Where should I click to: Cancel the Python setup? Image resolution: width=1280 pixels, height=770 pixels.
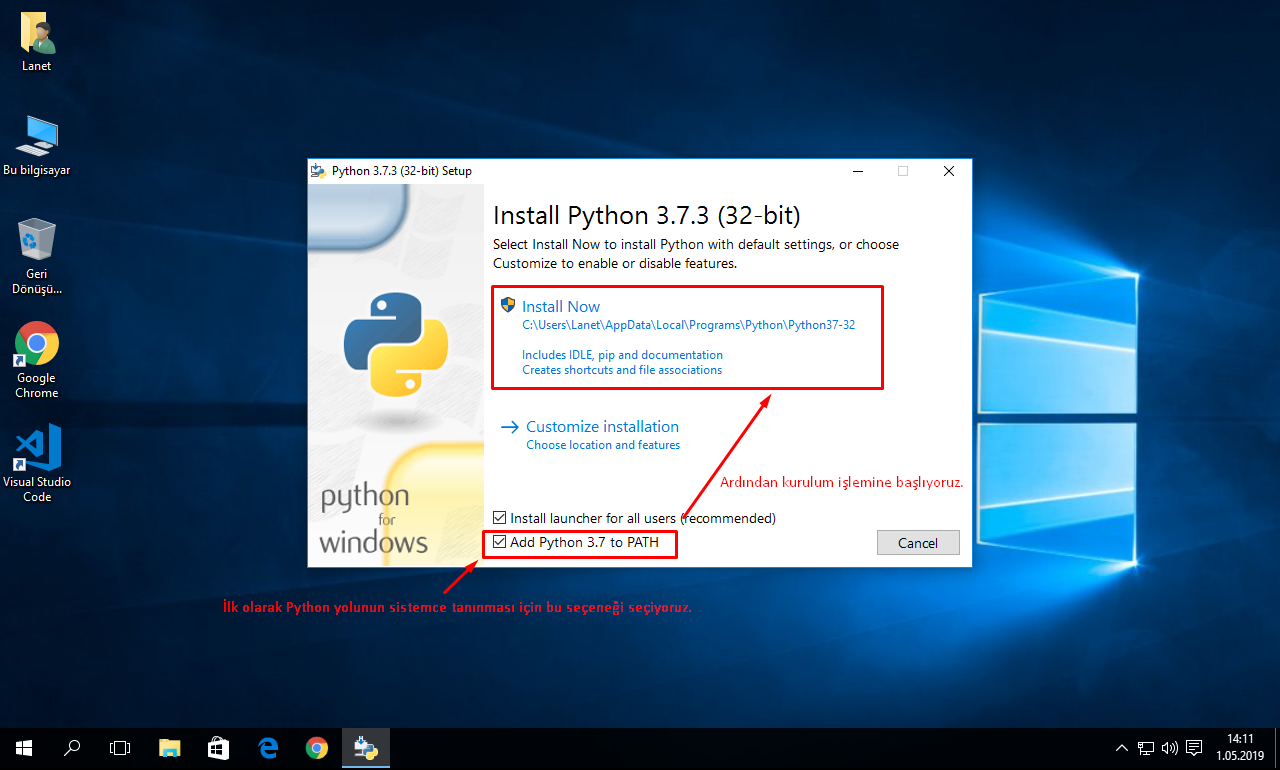coord(917,542)
